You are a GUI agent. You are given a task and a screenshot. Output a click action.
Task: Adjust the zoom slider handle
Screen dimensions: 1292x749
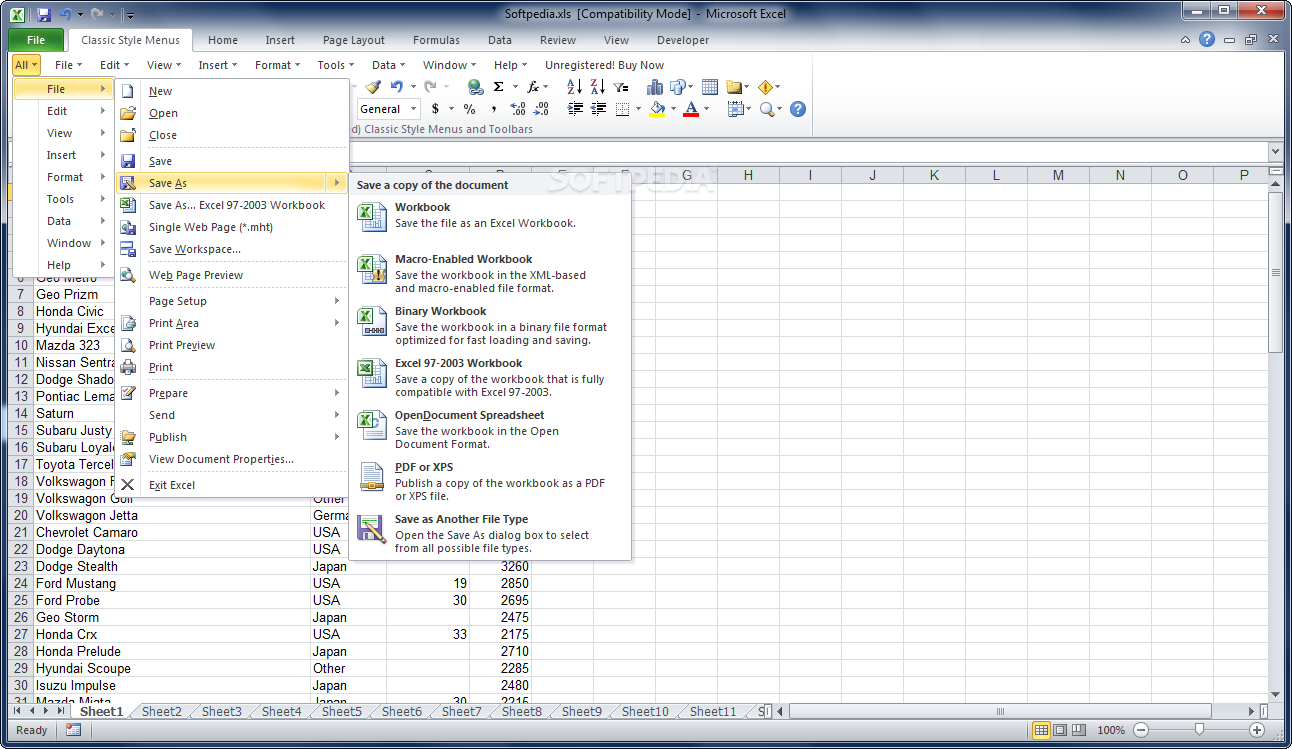(1198, 730)
